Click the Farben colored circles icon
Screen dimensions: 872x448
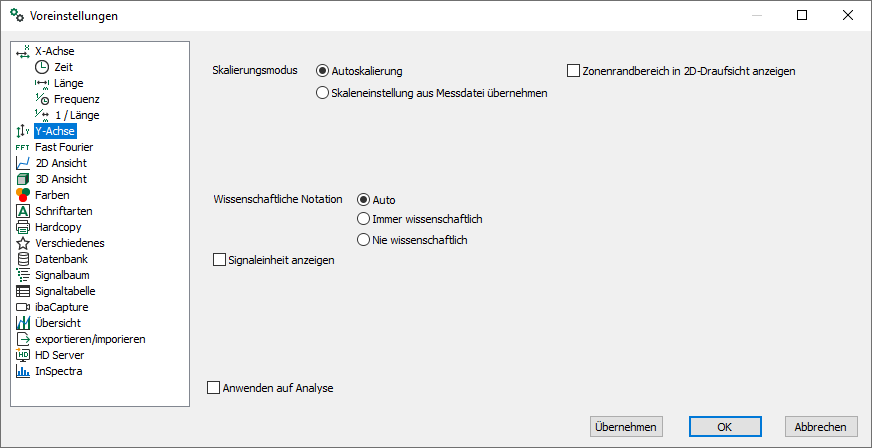click(x=23, y=195)
